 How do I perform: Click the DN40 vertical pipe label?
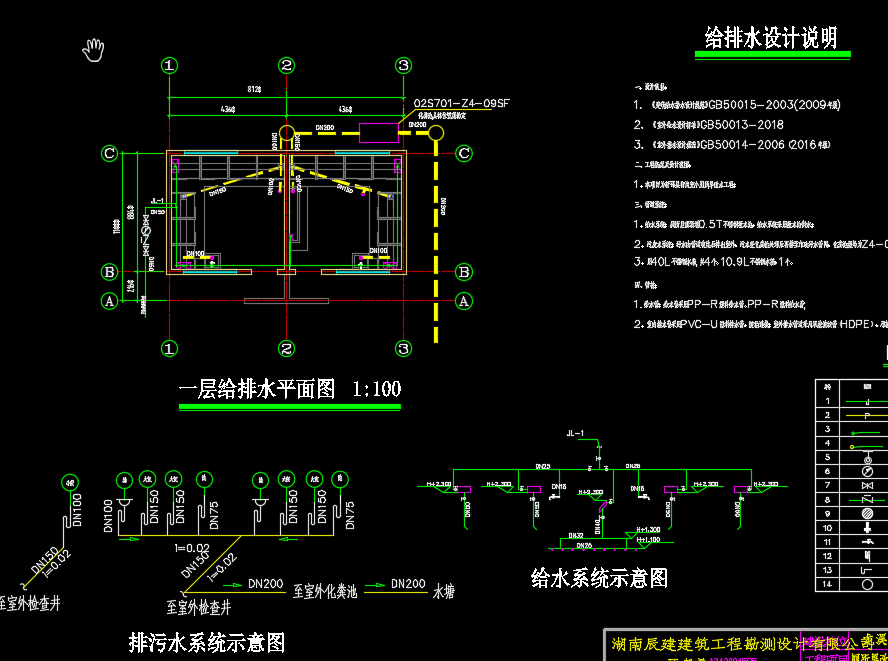coord(598,527)
